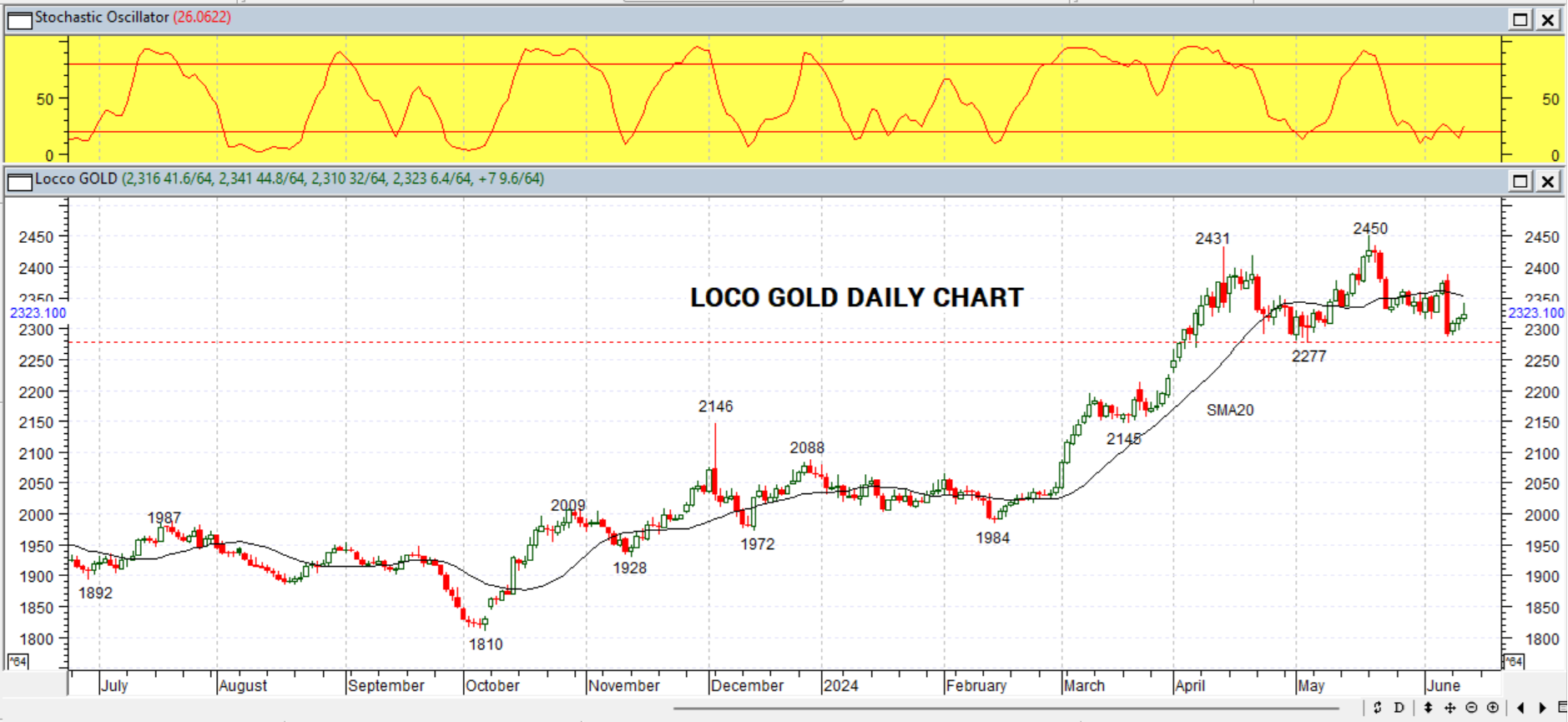This screenshot has height=722, width=1568.
Task: Zoom out using the minus magnifier icon
Action: coord(1471,708)
